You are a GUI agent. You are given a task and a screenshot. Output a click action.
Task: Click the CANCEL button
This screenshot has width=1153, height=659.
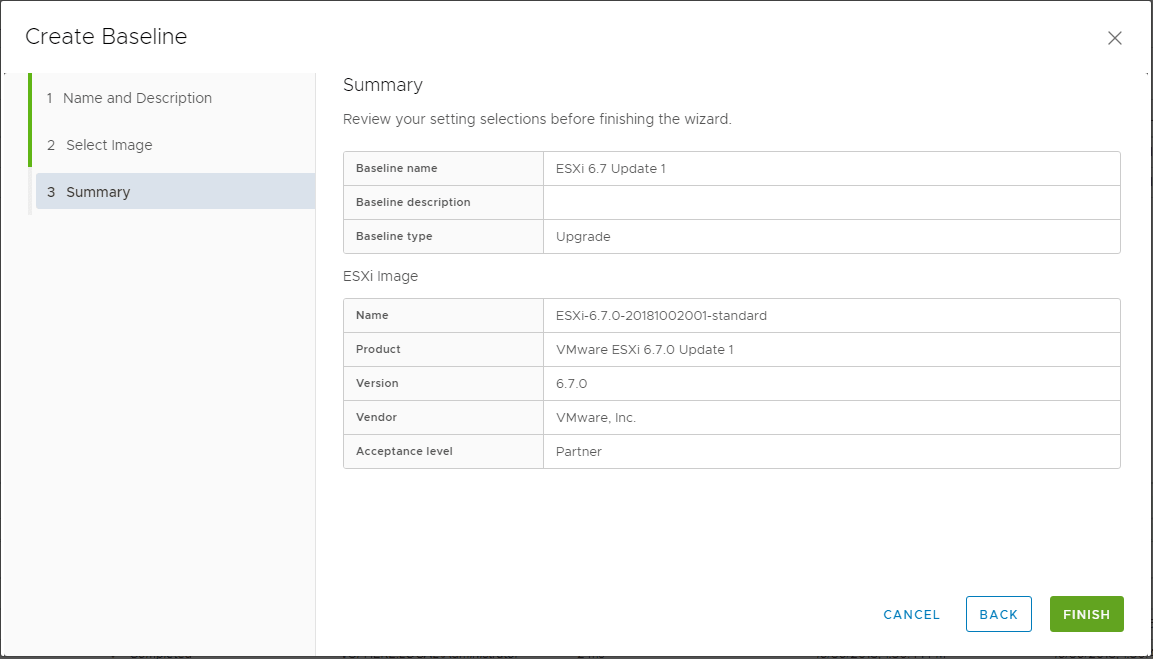pos(911,614)
